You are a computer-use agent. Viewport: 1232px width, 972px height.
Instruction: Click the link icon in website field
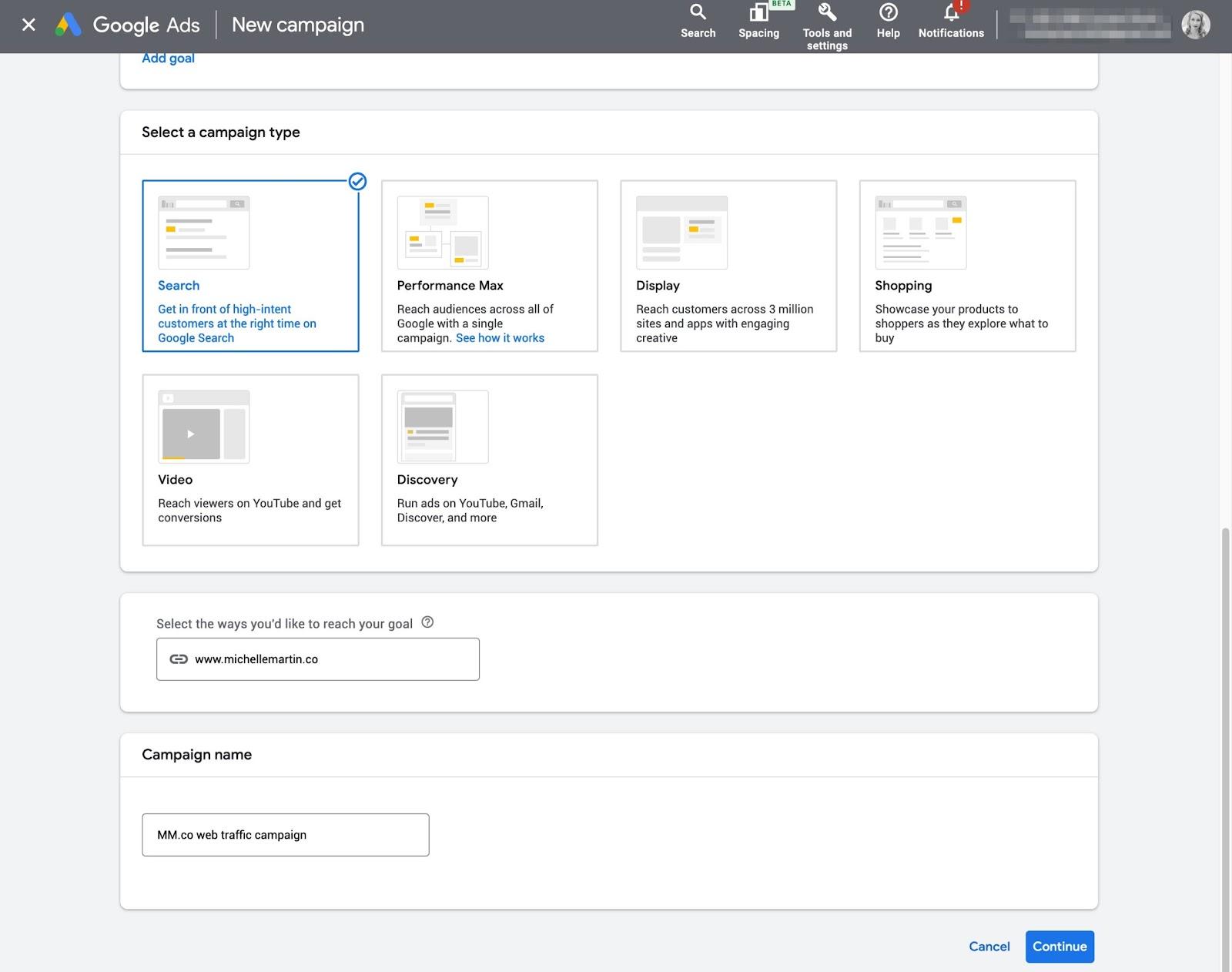pos(179,659)
